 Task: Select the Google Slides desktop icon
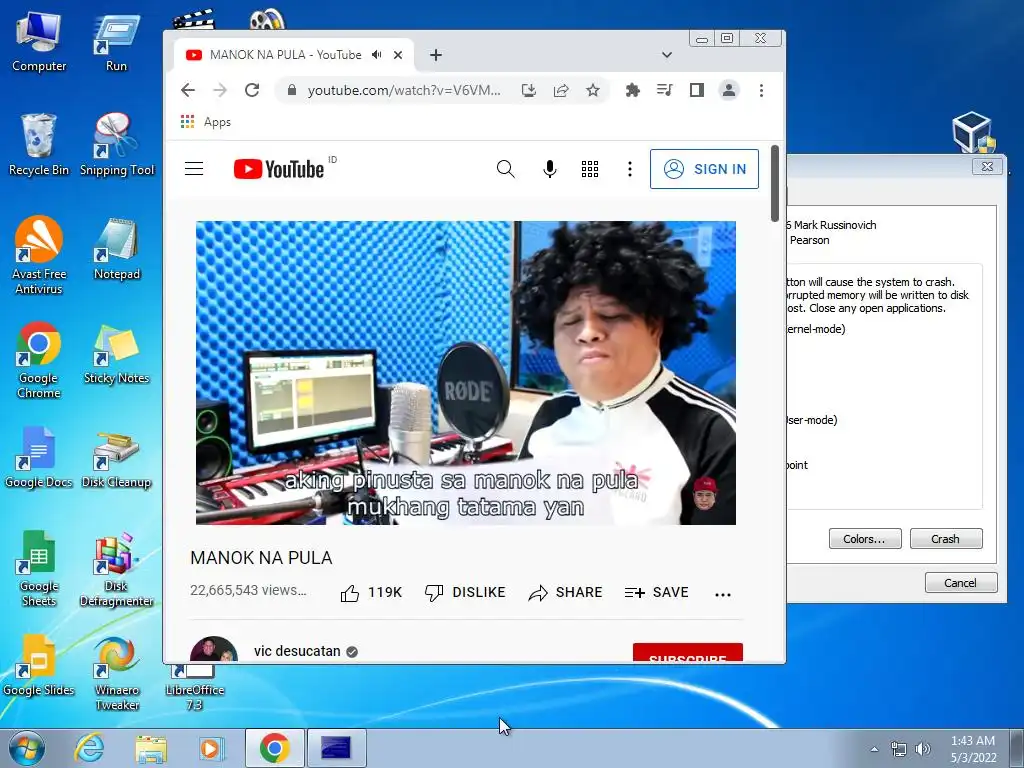(39, 666)
